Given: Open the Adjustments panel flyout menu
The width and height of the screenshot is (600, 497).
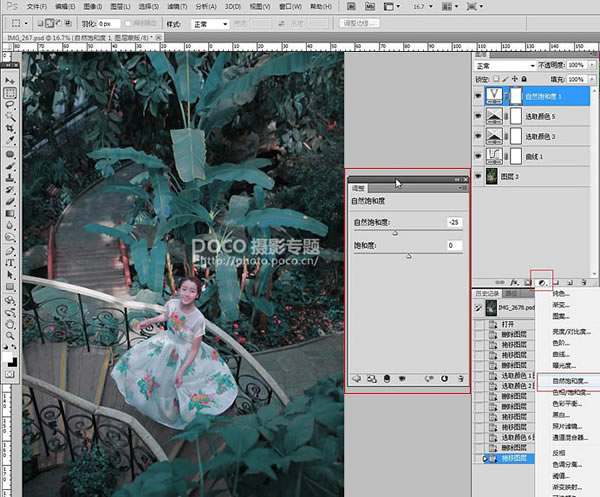Looking at the screenshot, I should tap(462, 188).
